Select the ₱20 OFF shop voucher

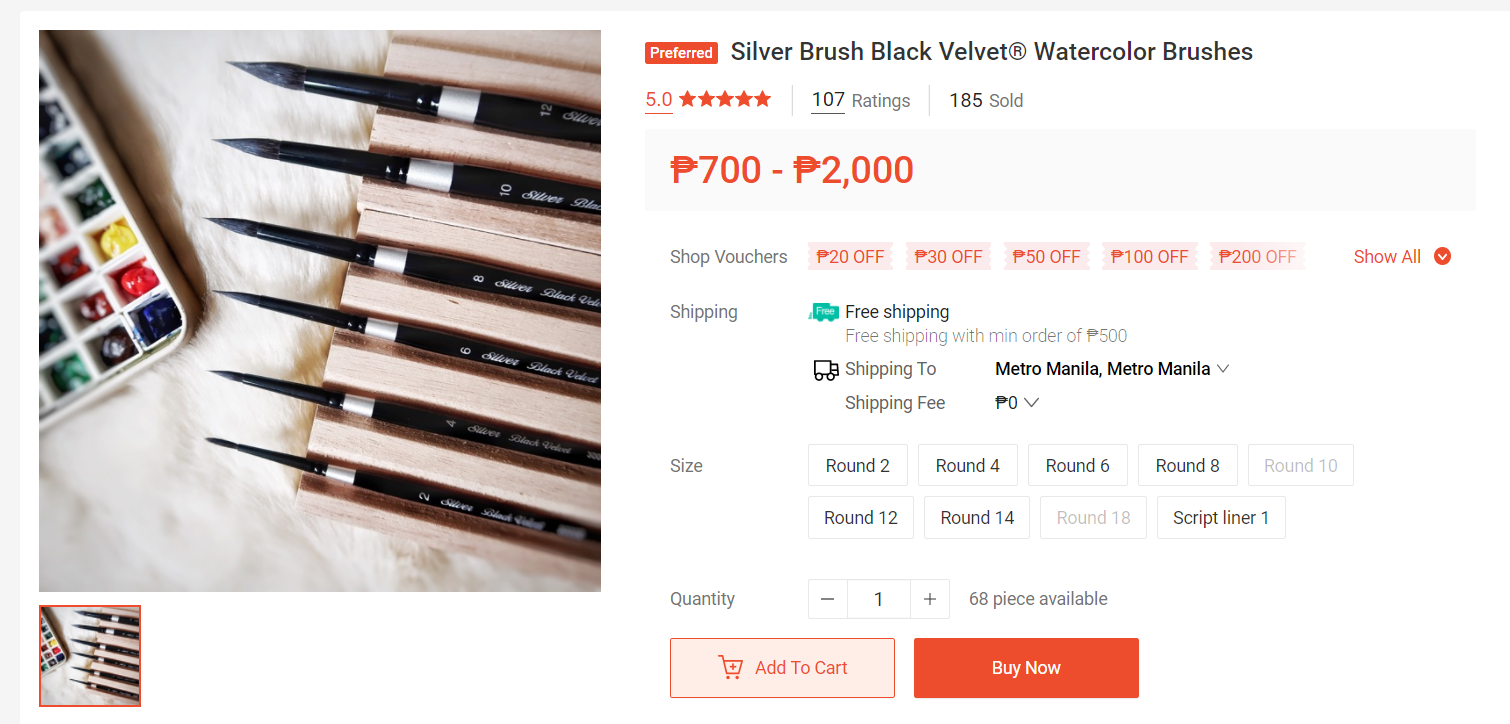click(x=850, y=257)
